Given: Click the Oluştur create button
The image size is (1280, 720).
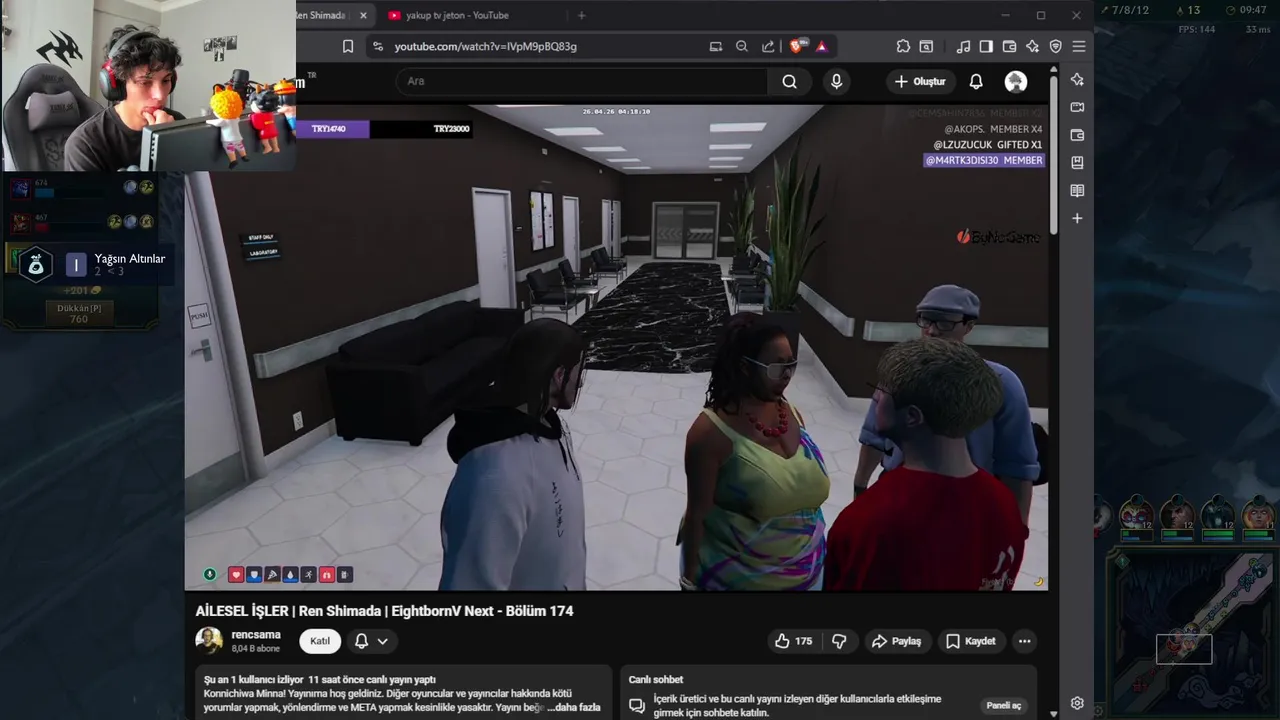Looking at the screenshot, I should [920, 82].
